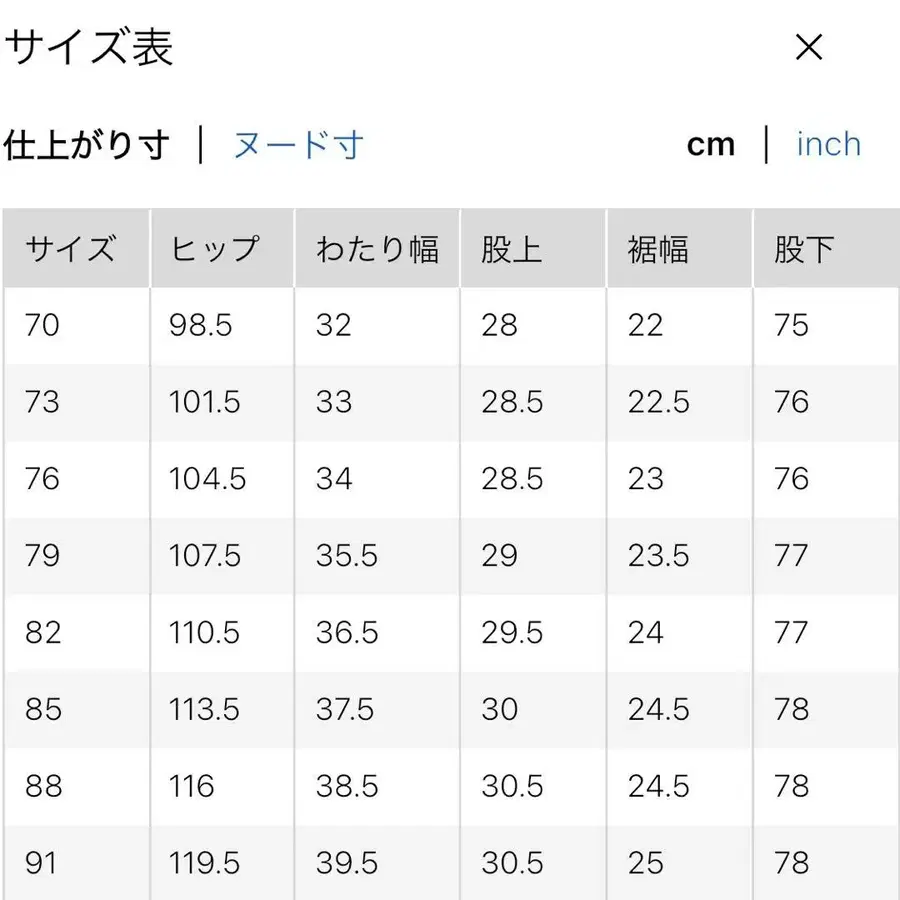Close the サイズ表 size chart modal

coord(808,47)
